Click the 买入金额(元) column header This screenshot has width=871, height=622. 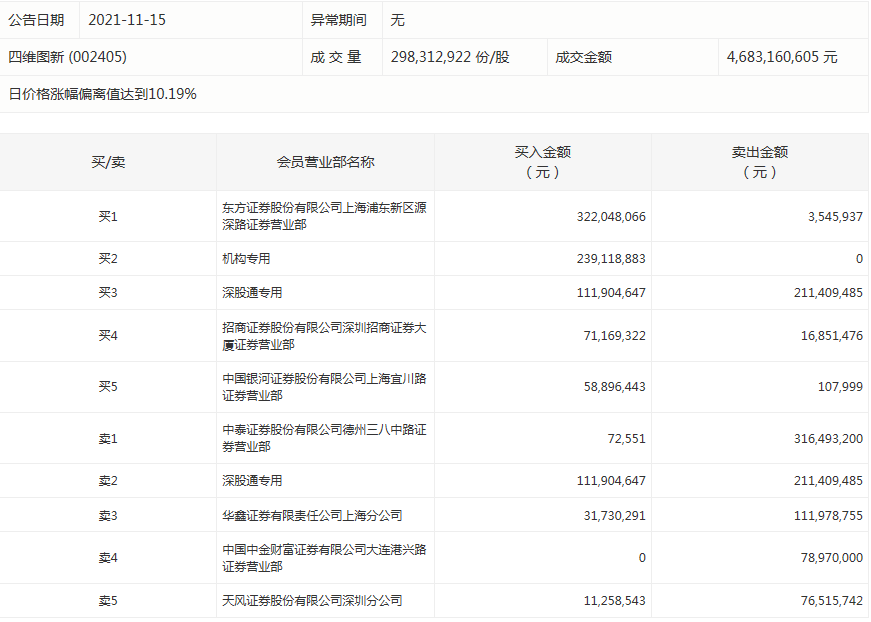point(543,162)
